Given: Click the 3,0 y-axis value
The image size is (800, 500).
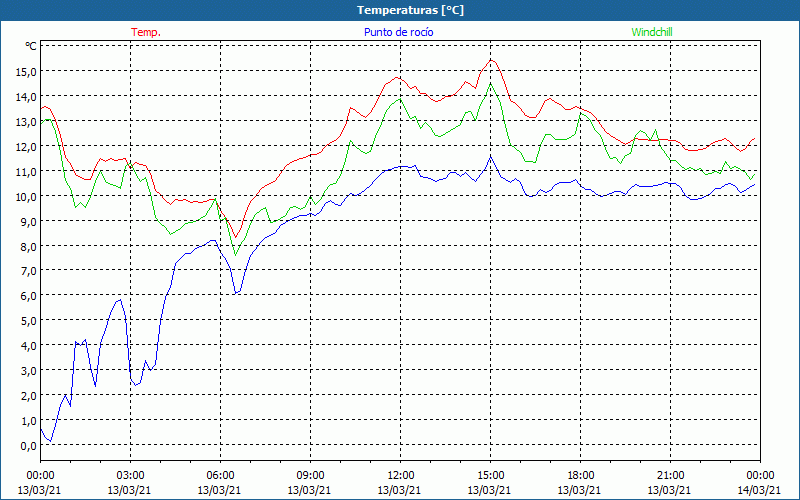Looking at the screenshot, I should pyautogui.click(x=29, y=371).
